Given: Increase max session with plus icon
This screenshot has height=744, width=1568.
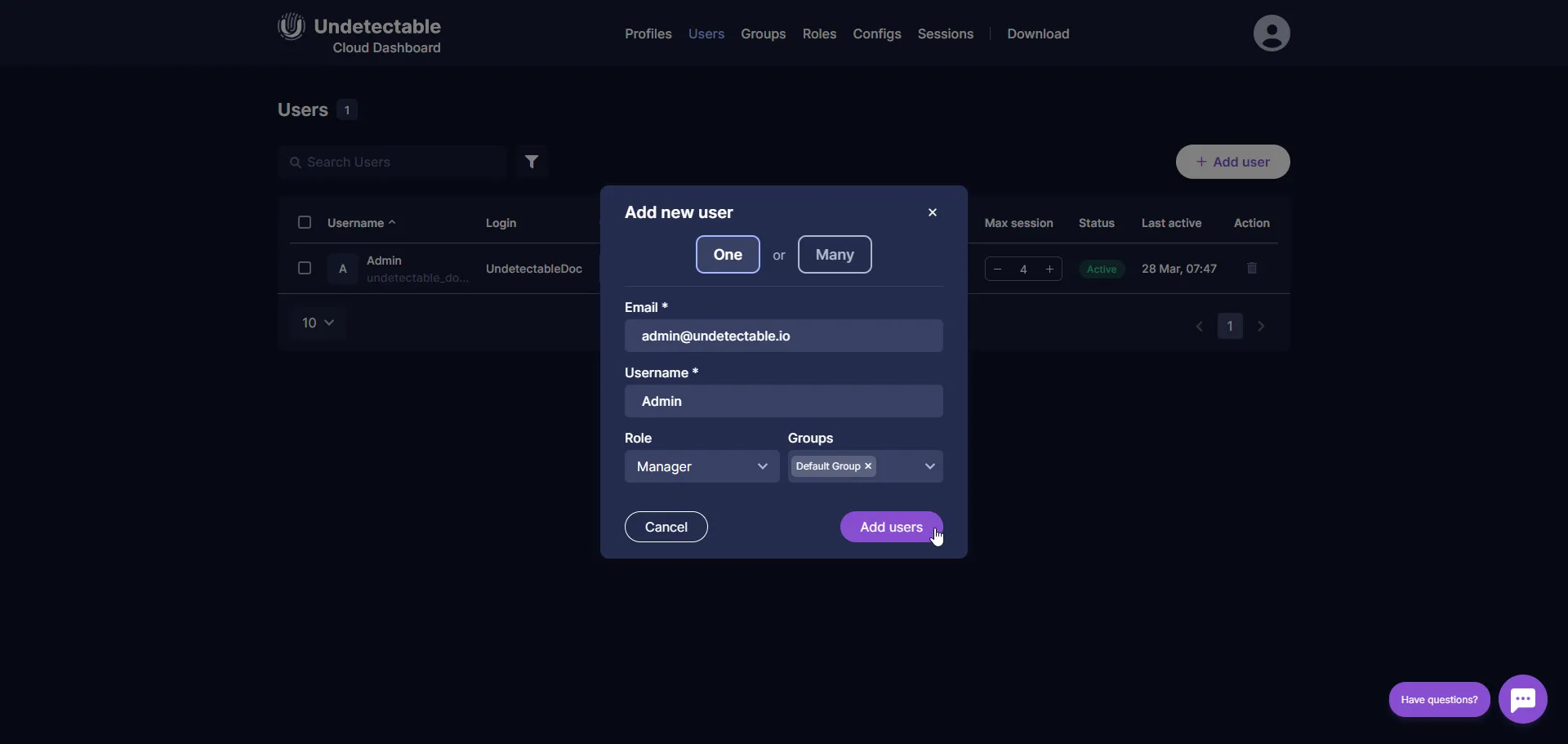Looking at the screenshot, I should pyautogui.click(x=1049, y=269).
